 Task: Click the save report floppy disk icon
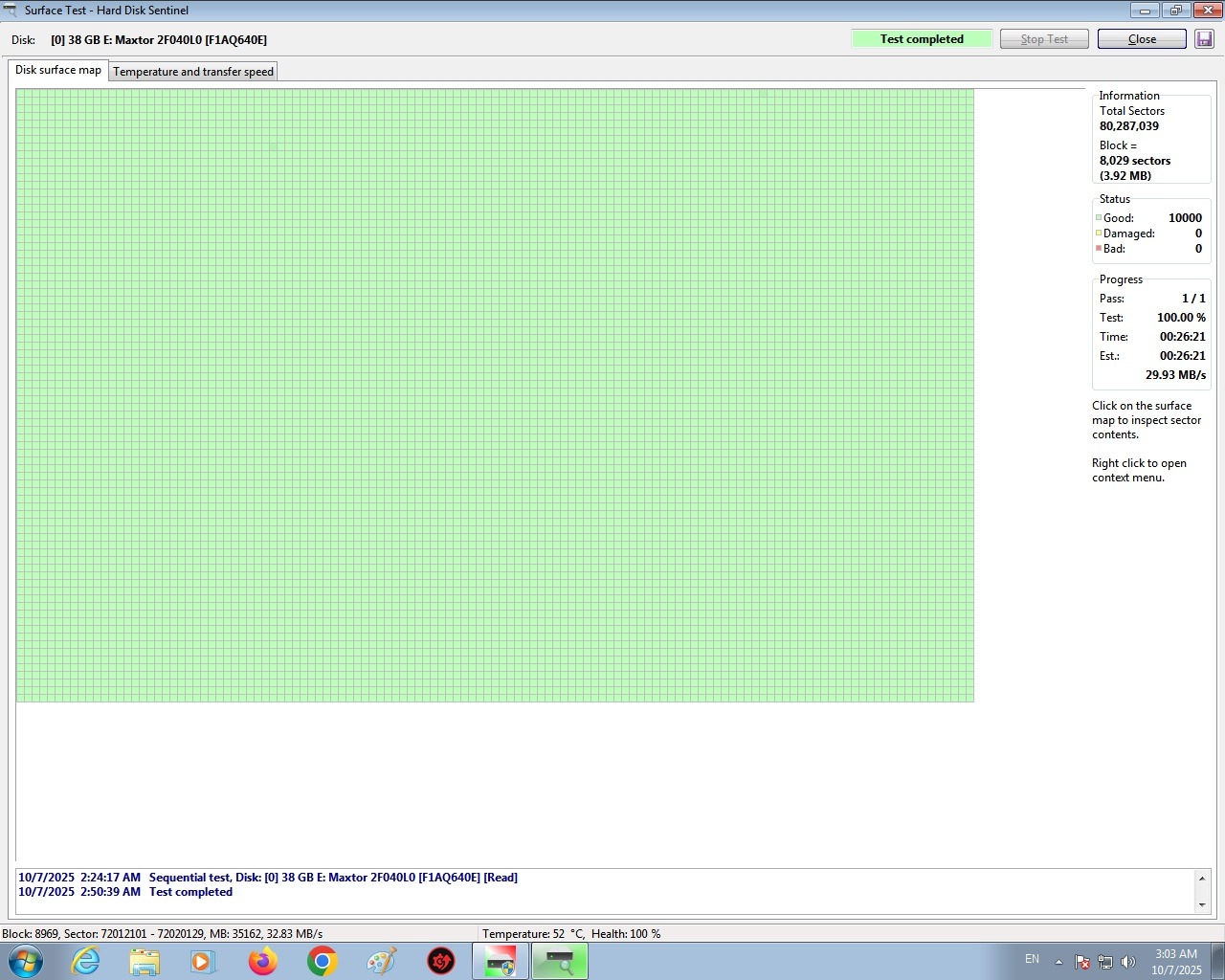point(1204,39)
